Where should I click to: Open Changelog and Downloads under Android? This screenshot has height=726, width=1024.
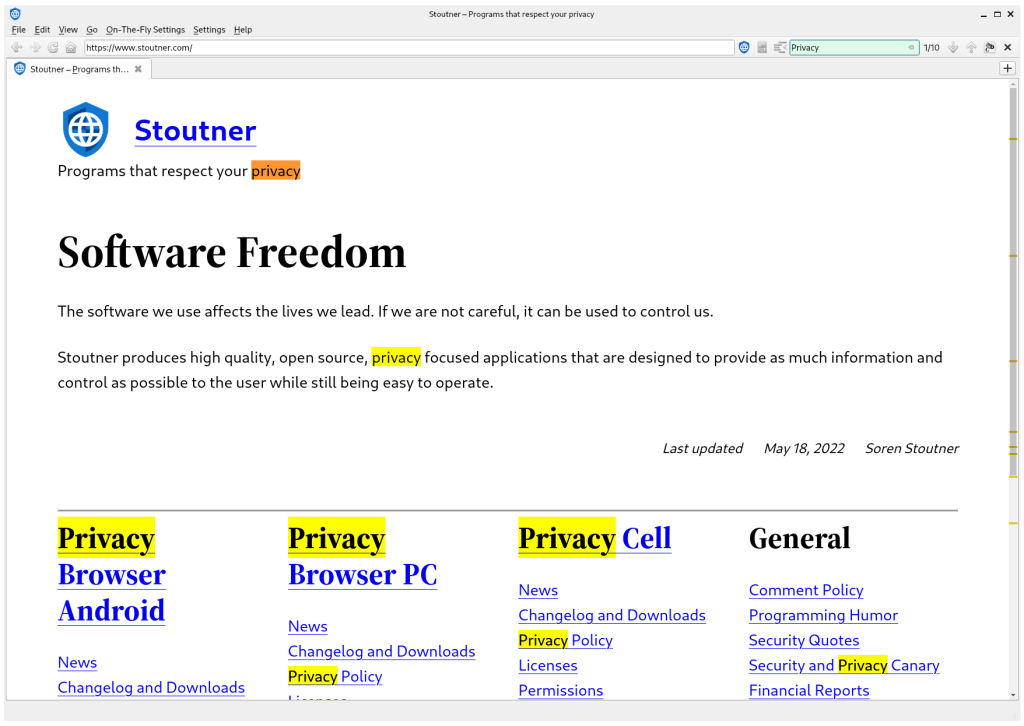click(151, 687)
